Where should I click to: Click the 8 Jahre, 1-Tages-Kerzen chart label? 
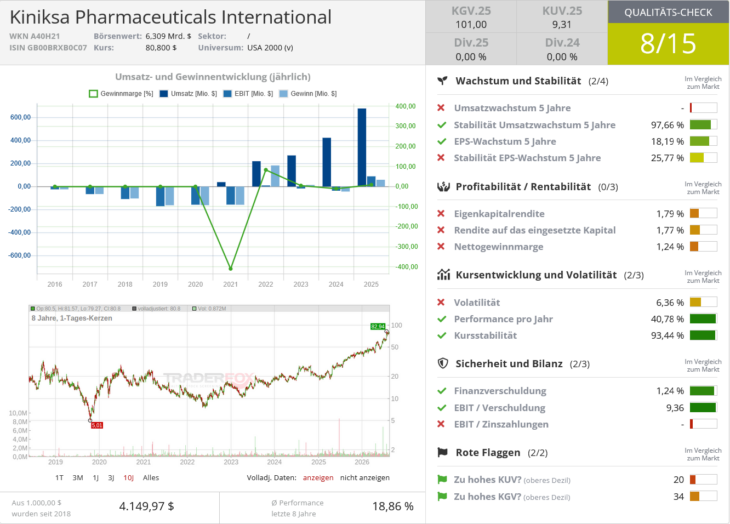(x=72, y=318)
